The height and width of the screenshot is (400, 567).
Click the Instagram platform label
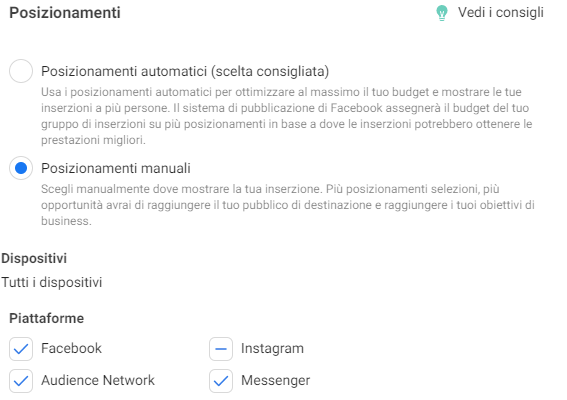[272, 349]
